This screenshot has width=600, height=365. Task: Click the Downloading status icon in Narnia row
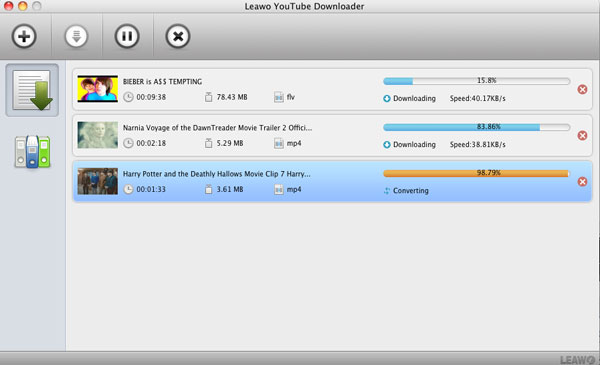click(x=387, y=145)
